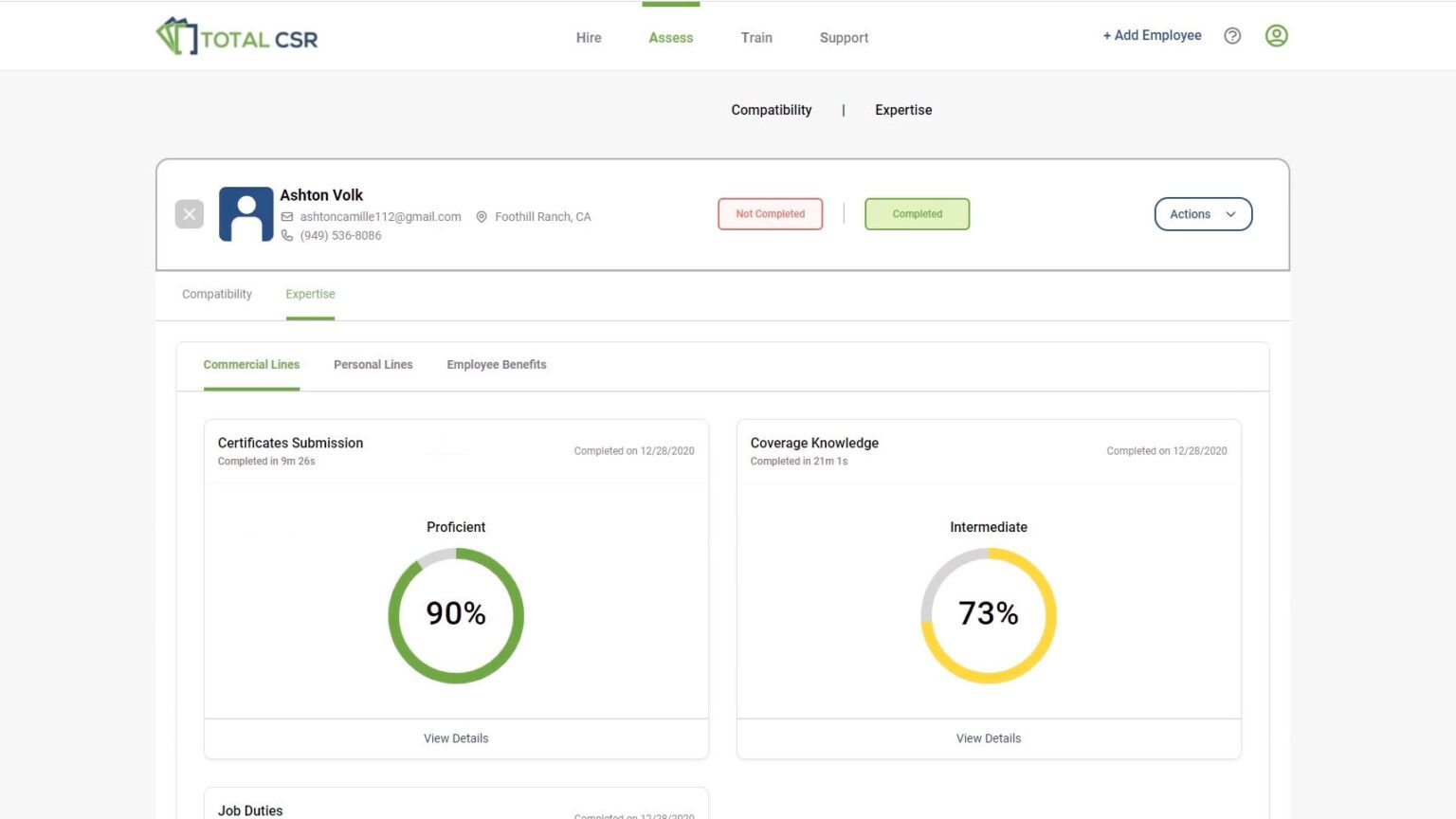Click the location pin icon
Viewport: 1456px width, 819px height.
(482, 217)
